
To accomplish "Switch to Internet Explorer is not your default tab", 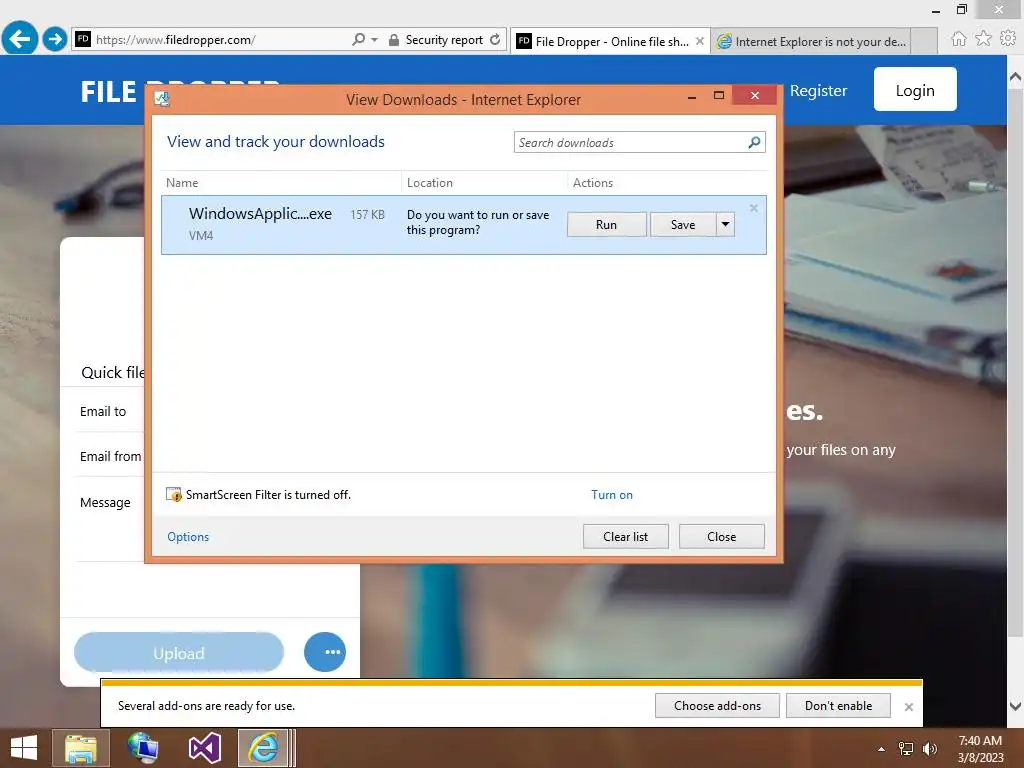I will click(812, 42).
